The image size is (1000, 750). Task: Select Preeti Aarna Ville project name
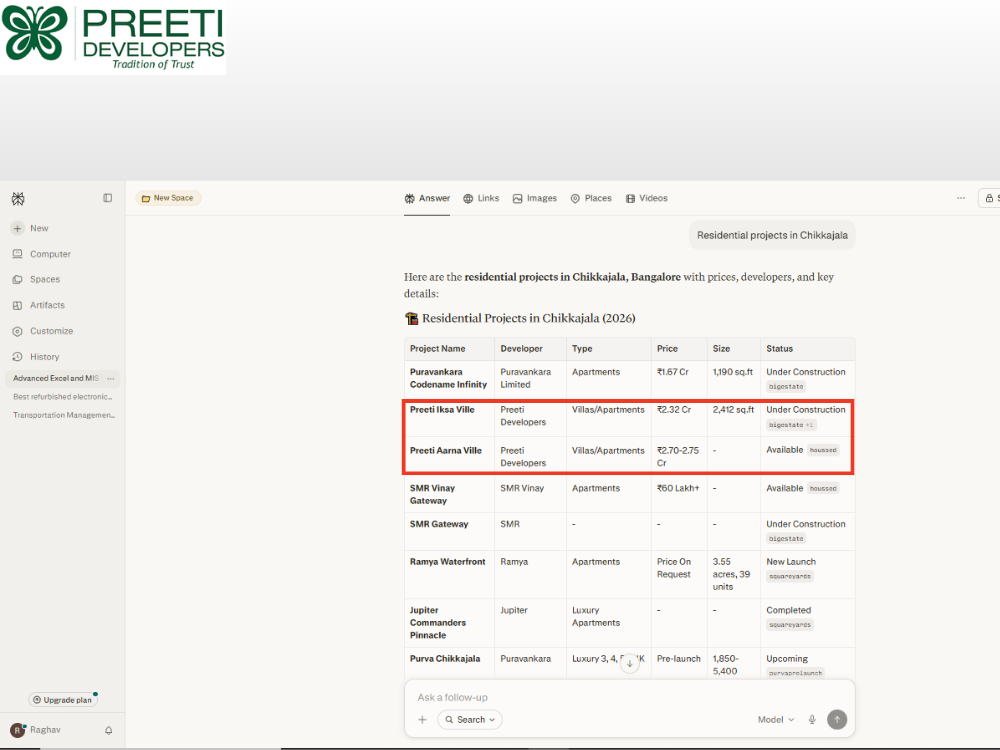pos(446,450)
